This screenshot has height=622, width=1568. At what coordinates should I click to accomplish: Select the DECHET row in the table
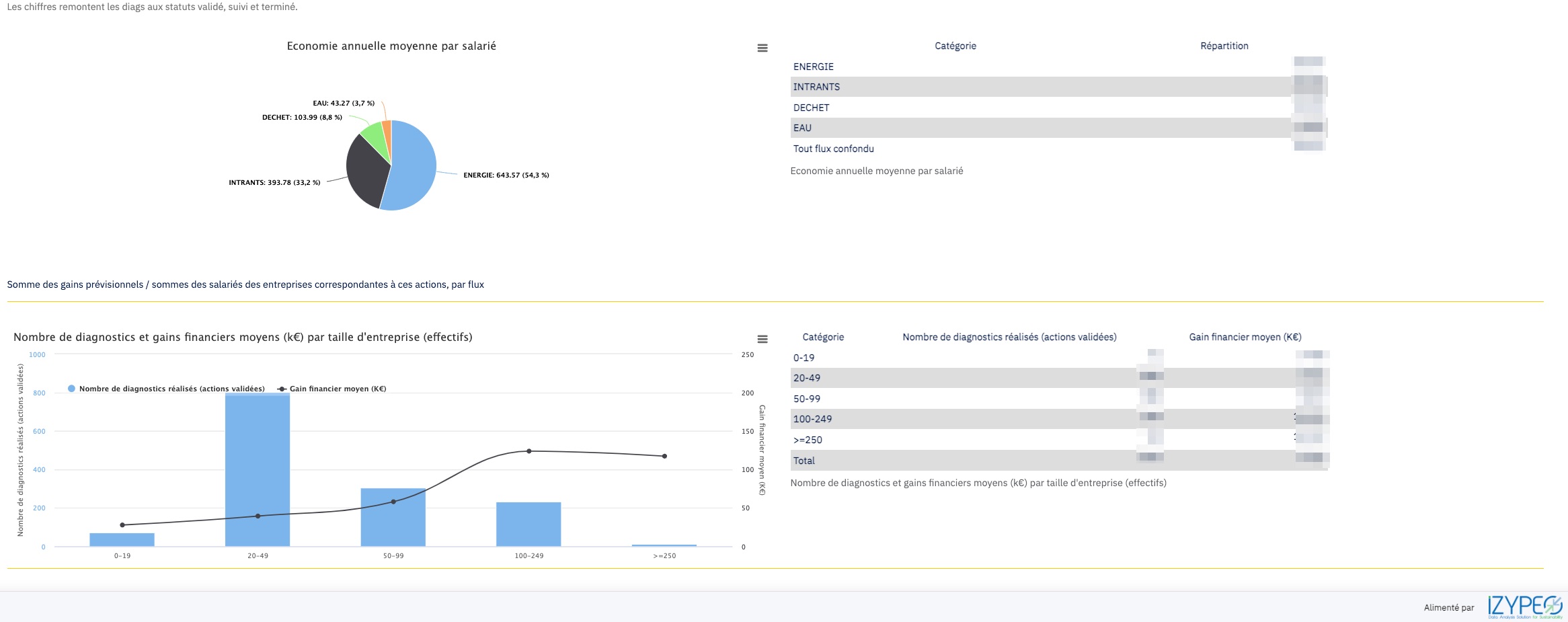pos(1058,108)
